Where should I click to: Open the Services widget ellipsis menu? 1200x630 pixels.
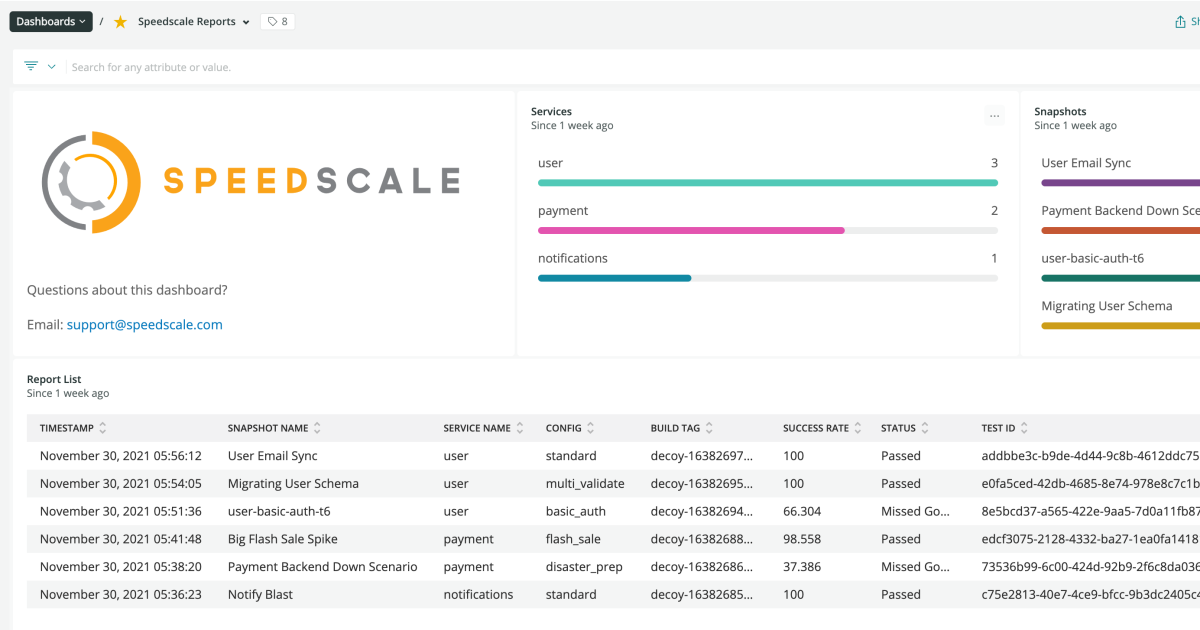[994, 116]
